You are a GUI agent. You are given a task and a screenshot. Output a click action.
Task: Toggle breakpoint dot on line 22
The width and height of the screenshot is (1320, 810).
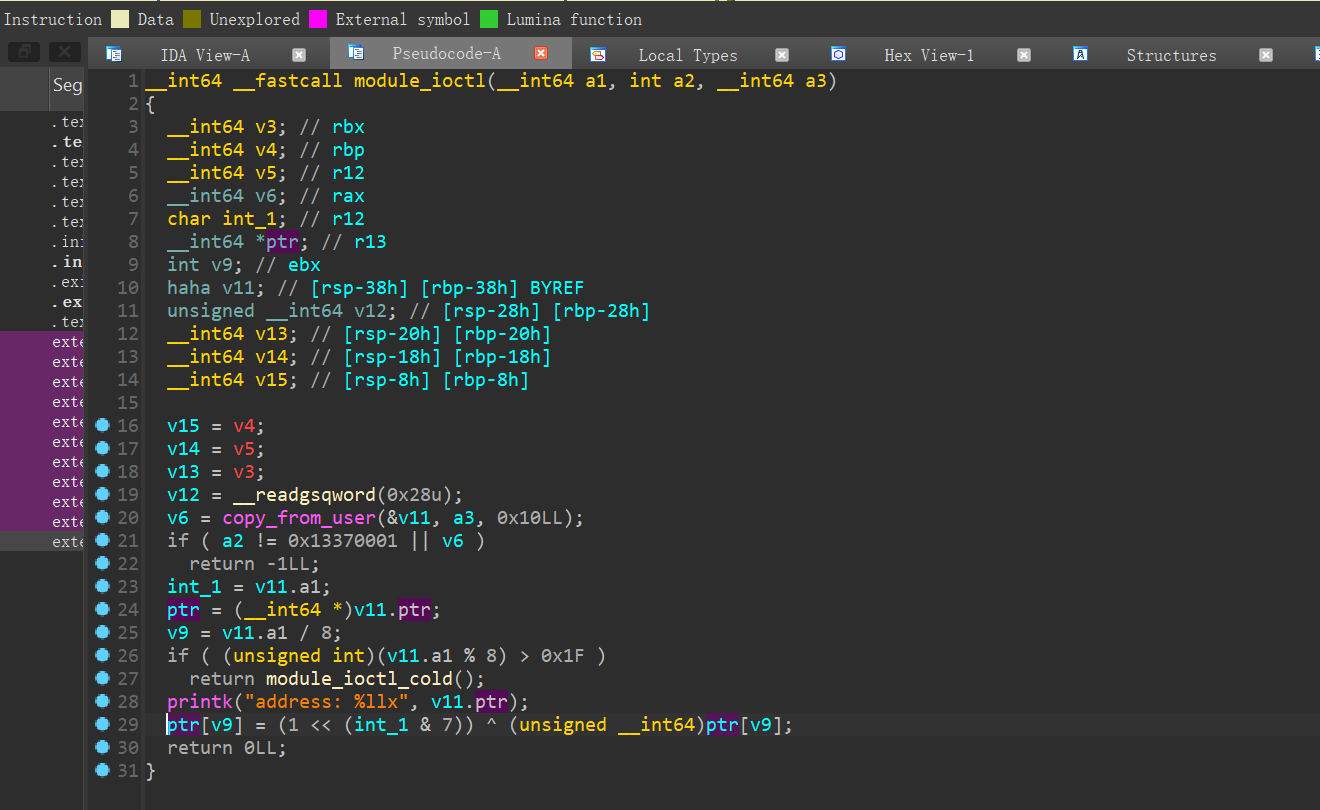click(x=102, y=563)
